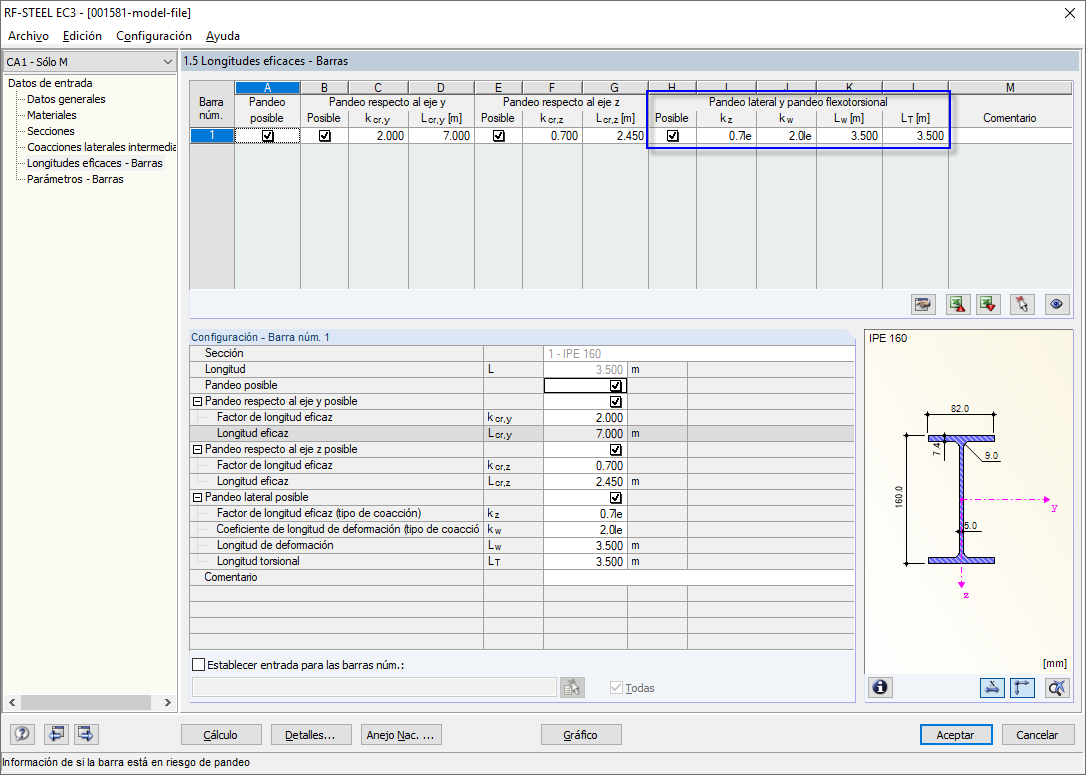Click the Comentario cell in table column M
This screenshot has width=1086, height=775.
click(x=1010, y=136)
